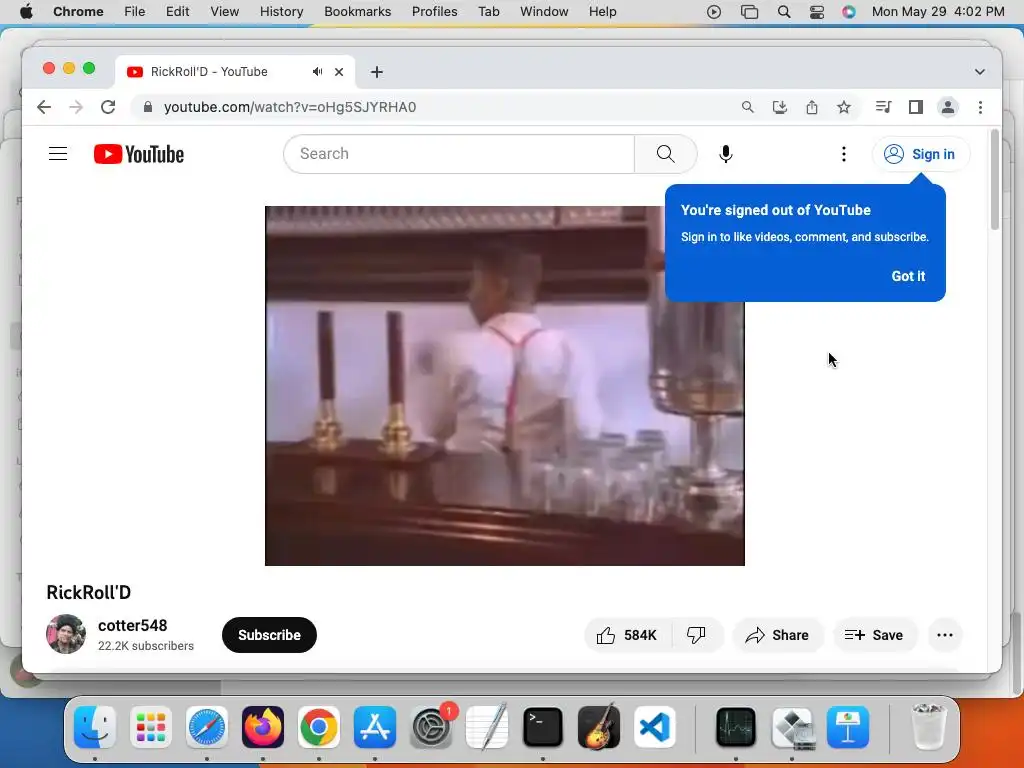Viewport: 1024px width, 768px height.
Task: Open cotter548 channel avatar
Action: tap(66, 634)
